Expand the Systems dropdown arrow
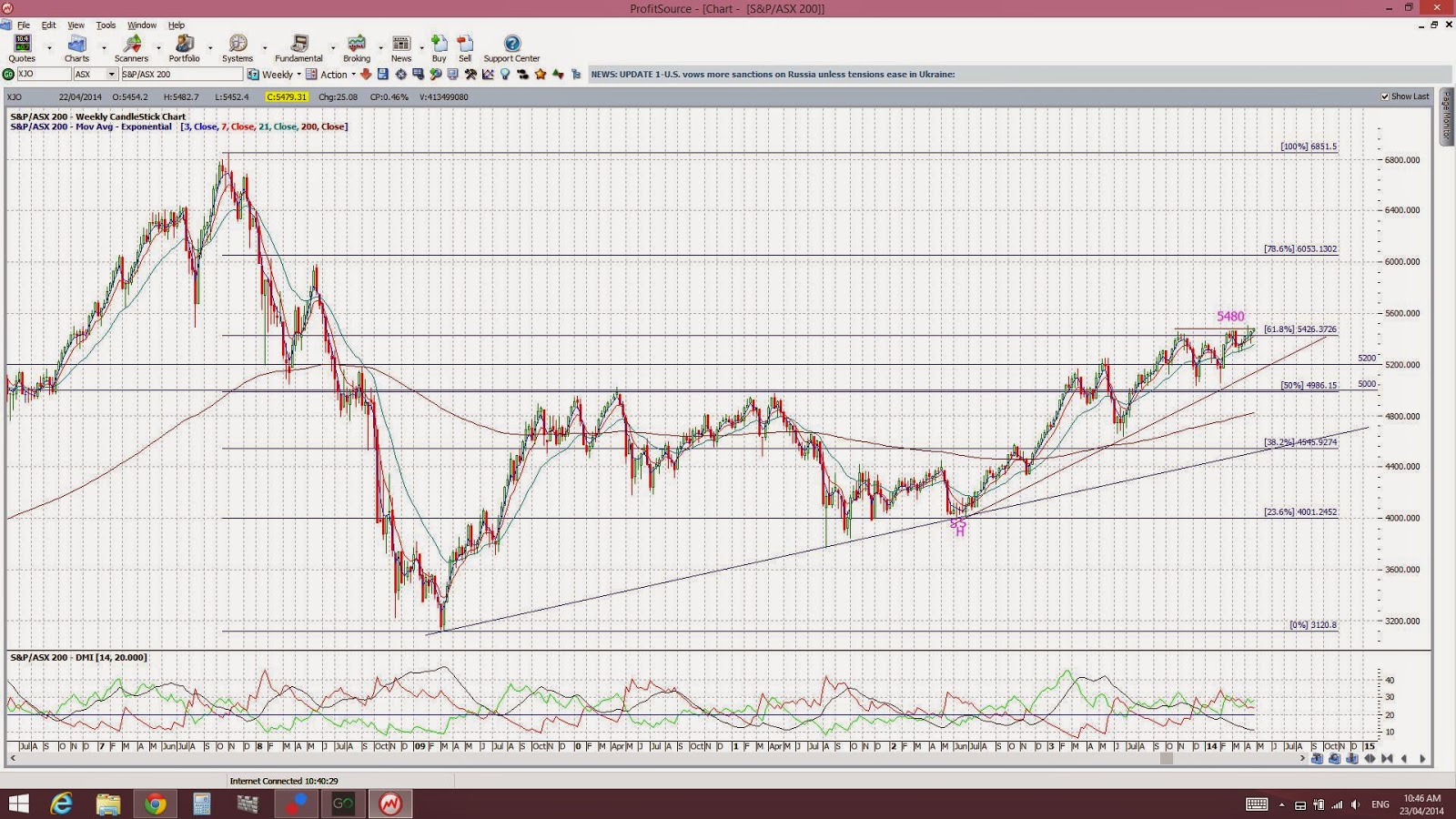Viewport: 1456px width, 819px height. 265,48
